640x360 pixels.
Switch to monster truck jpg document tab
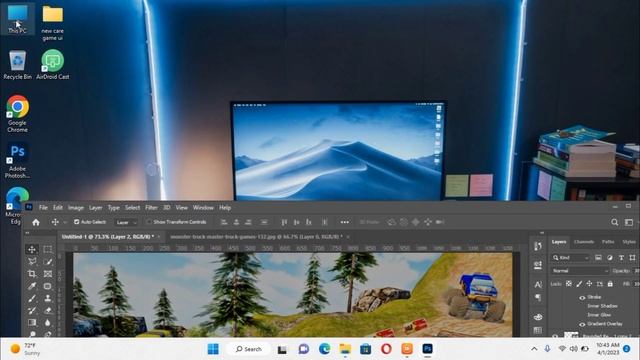[256, 237]
